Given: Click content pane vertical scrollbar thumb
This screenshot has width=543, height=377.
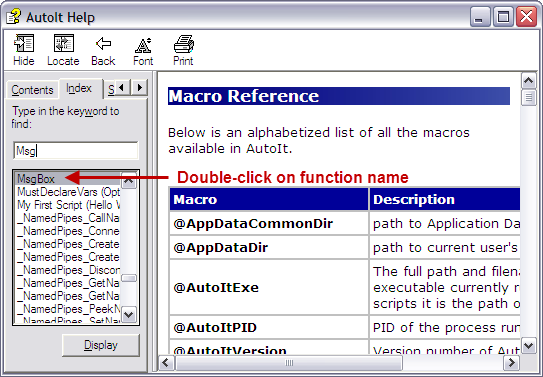Looking at the screenshot, I should point(528,98).
